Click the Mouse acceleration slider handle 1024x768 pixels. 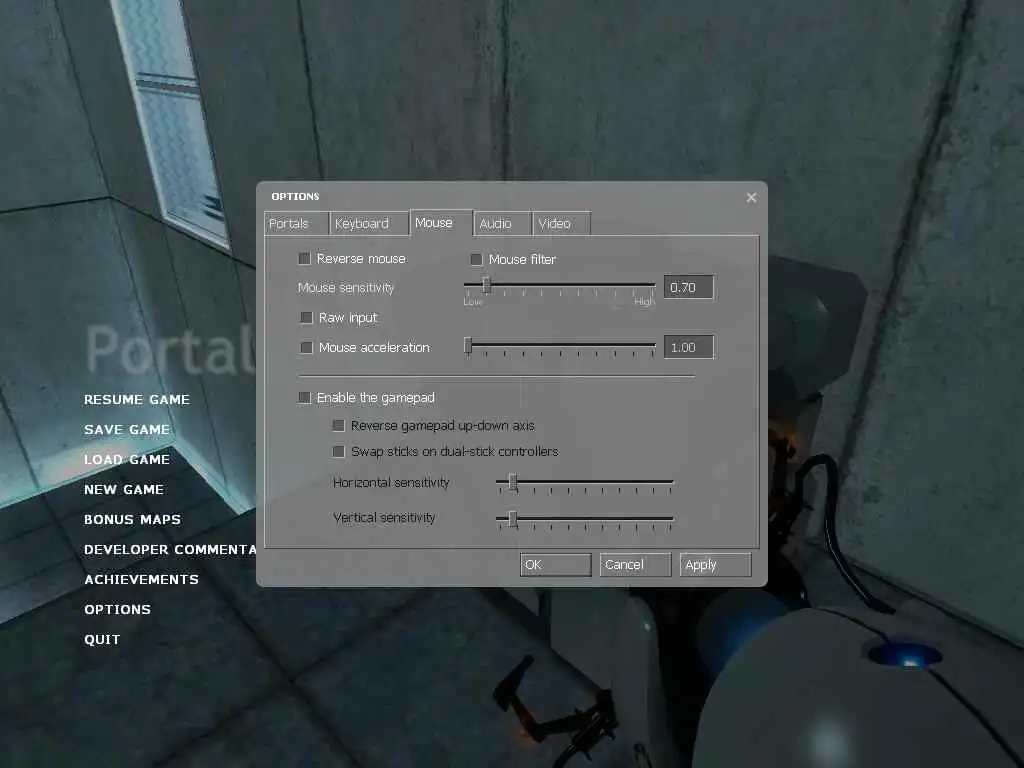coord(468,345)
